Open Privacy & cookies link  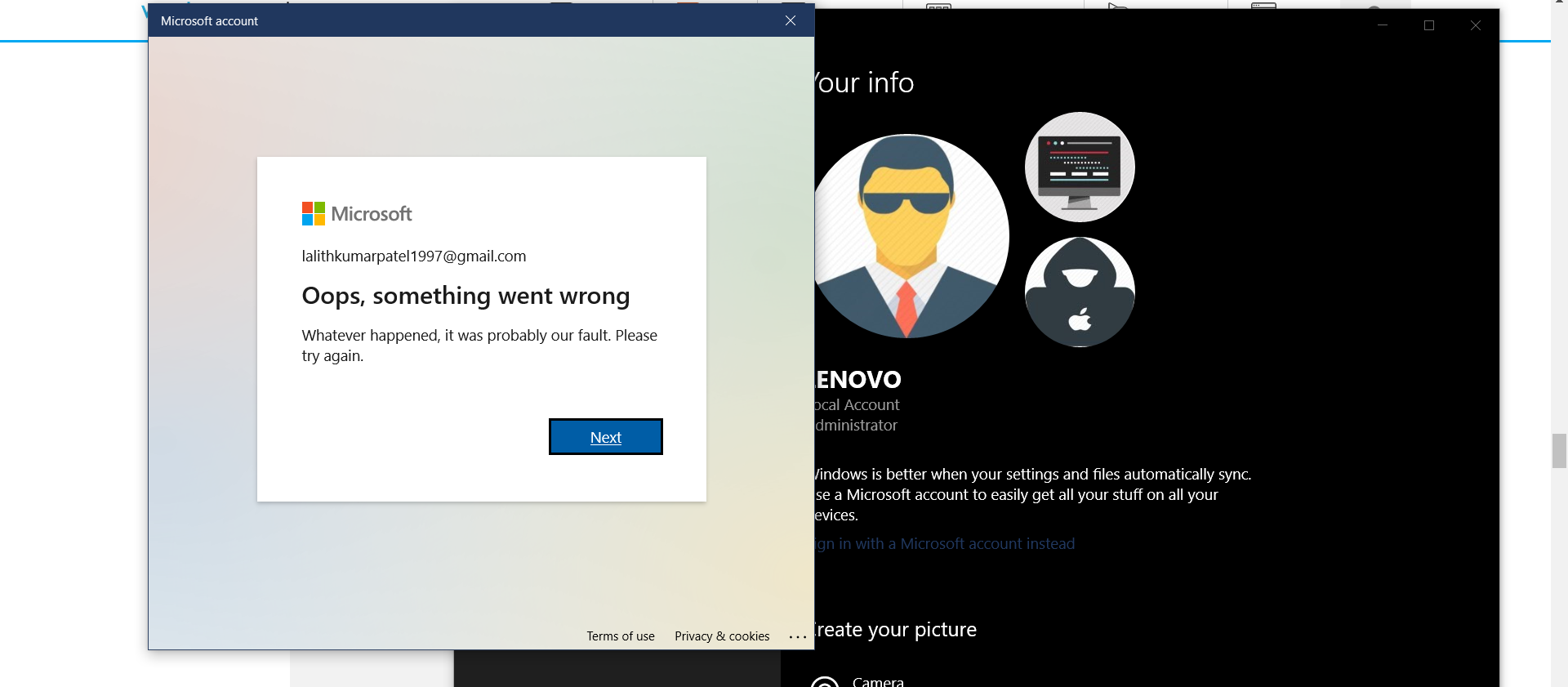(x=722, y=636)
